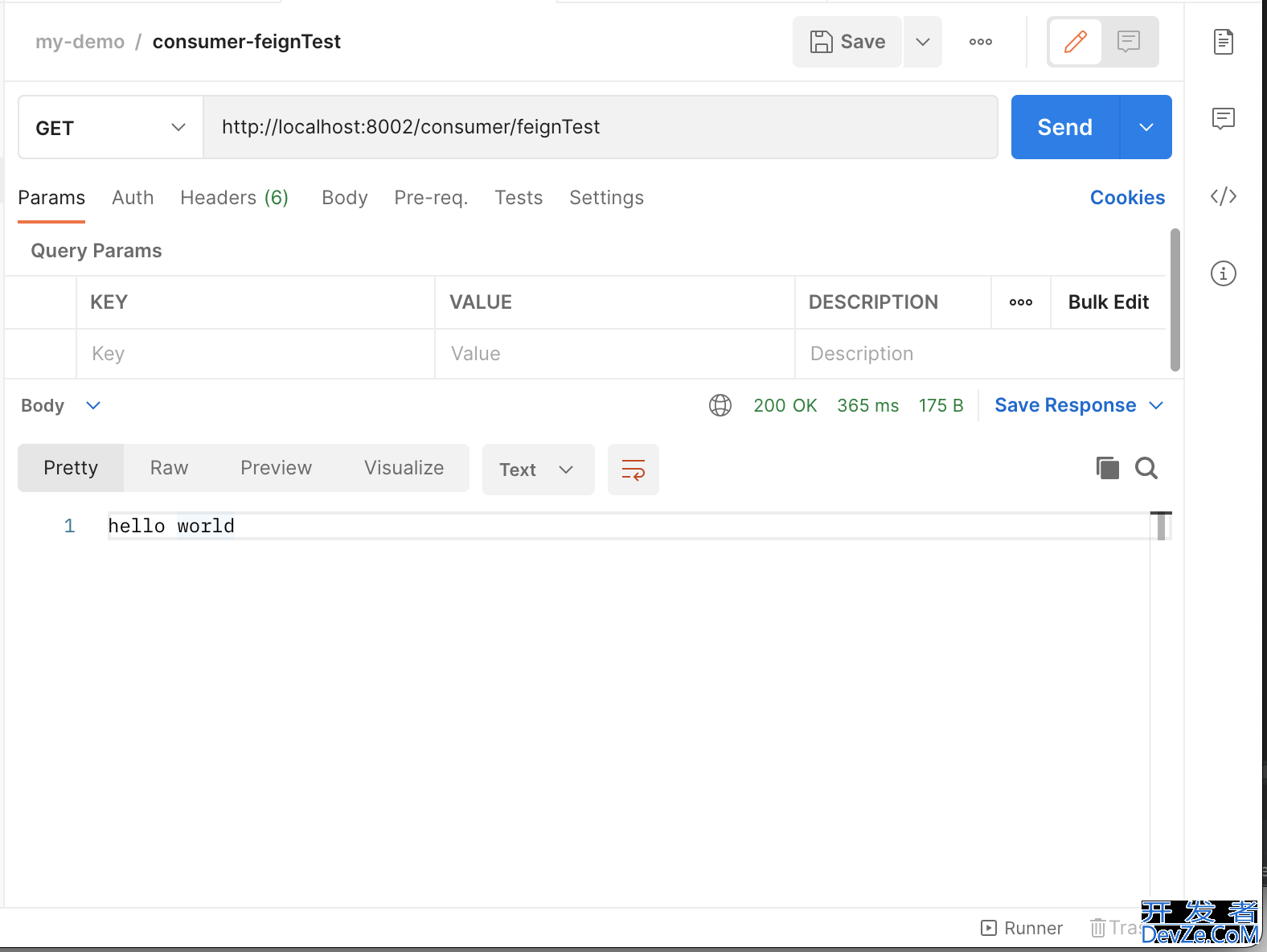Image resolution: width=1267 pixels, height=952 pixels.
Task: Switch to build mode pencil icon
Action: click(x=1076, y=42)
